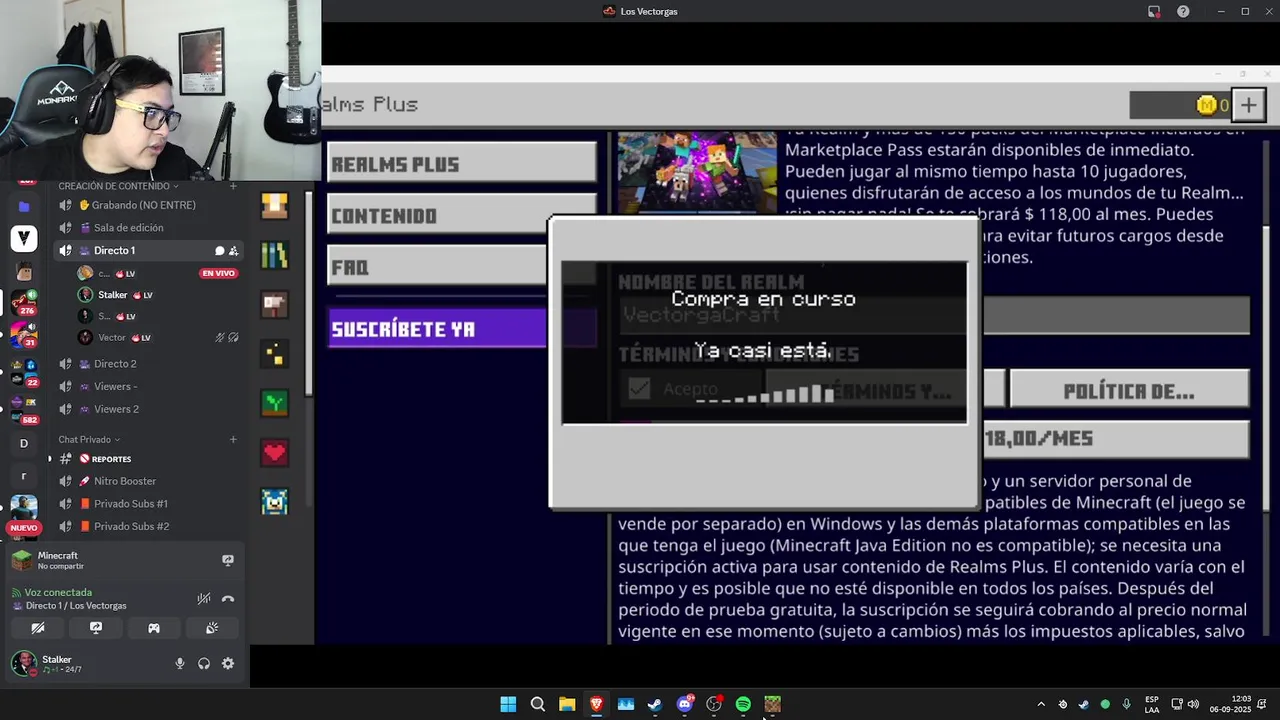Invite people to the Directo 1 channel
Viewport: 1280px width, 720px height.
tap(233, 251)
